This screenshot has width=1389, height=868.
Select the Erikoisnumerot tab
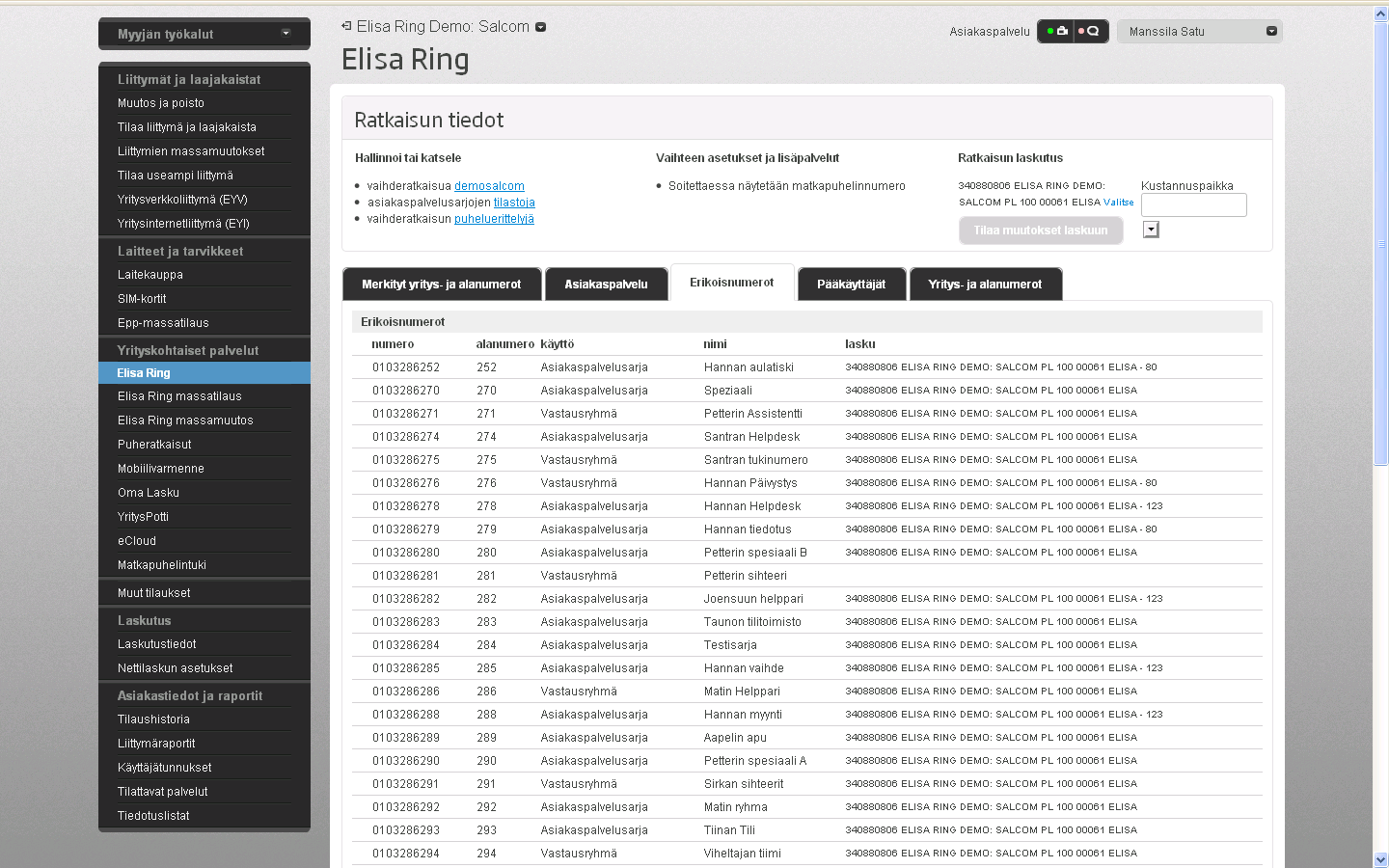(x=732, y=283)
